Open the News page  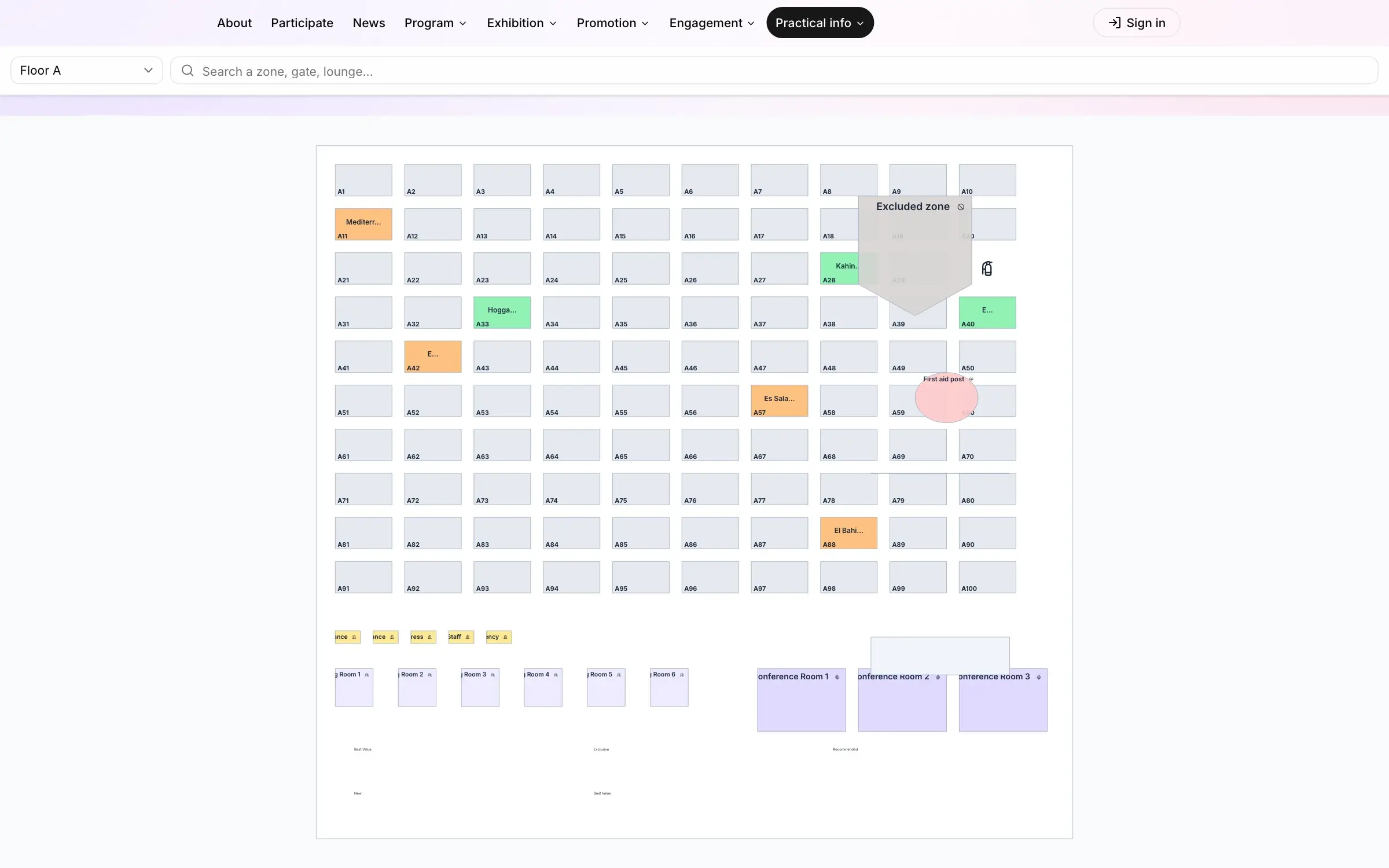click(x=369, y=23)
